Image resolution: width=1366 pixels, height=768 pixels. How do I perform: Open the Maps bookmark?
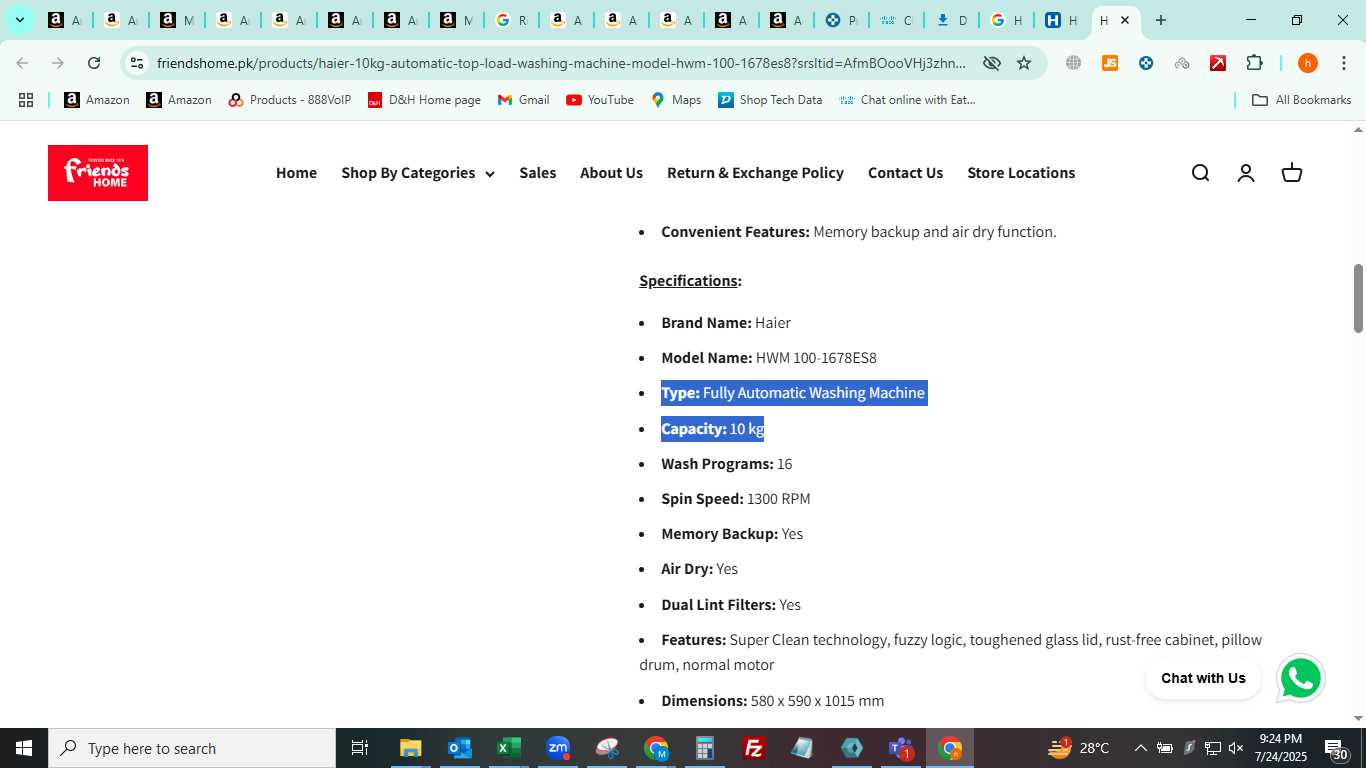tap(676, 100)
